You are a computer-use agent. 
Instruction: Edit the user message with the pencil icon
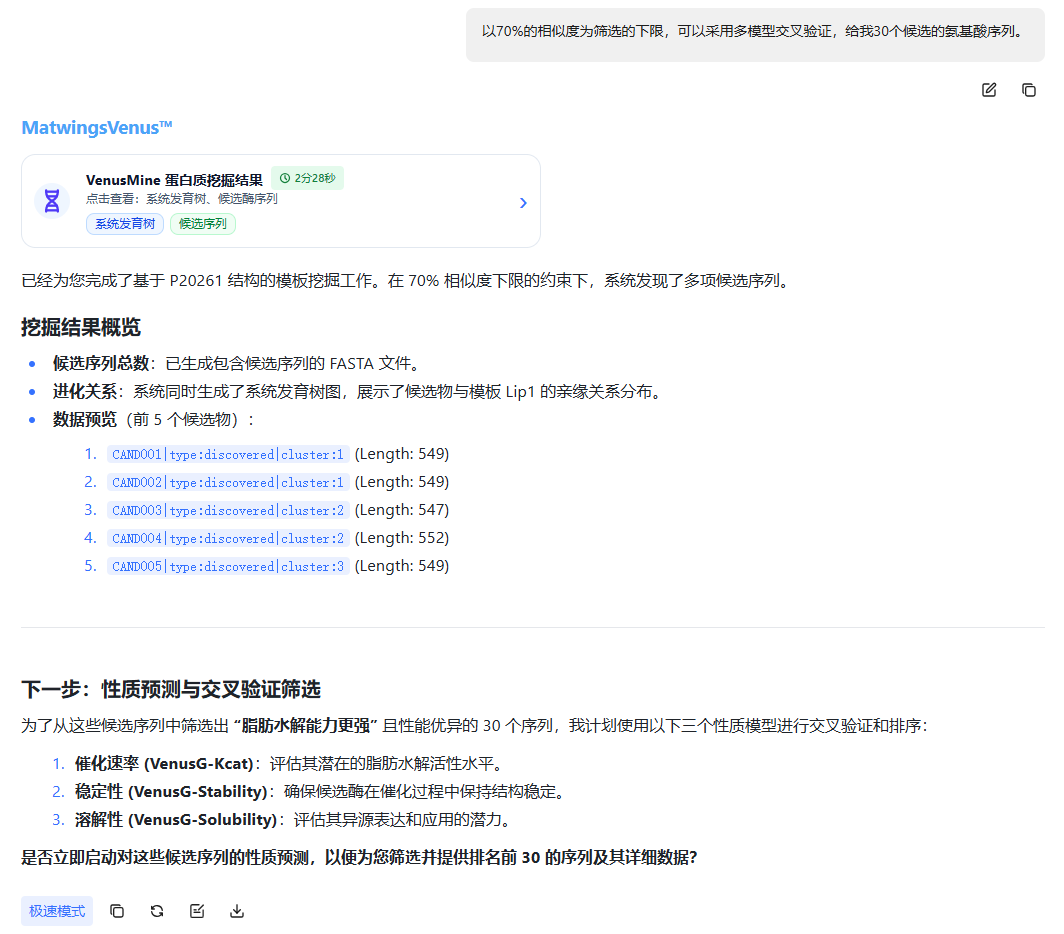[989, 90]
